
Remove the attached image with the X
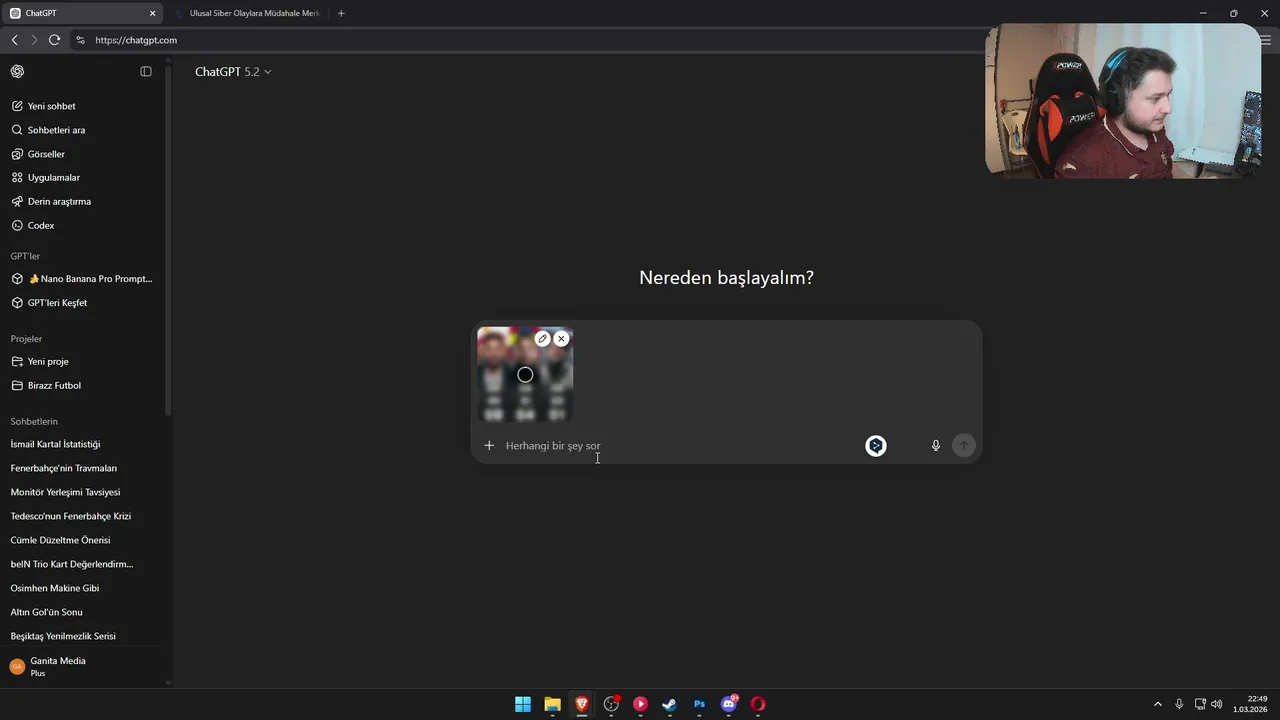(x=561, y=339)
